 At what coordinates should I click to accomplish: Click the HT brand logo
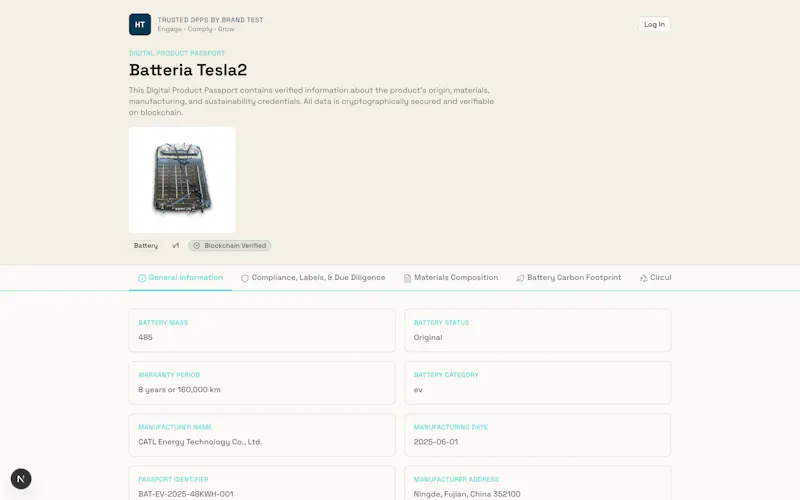tap(140, 24)
